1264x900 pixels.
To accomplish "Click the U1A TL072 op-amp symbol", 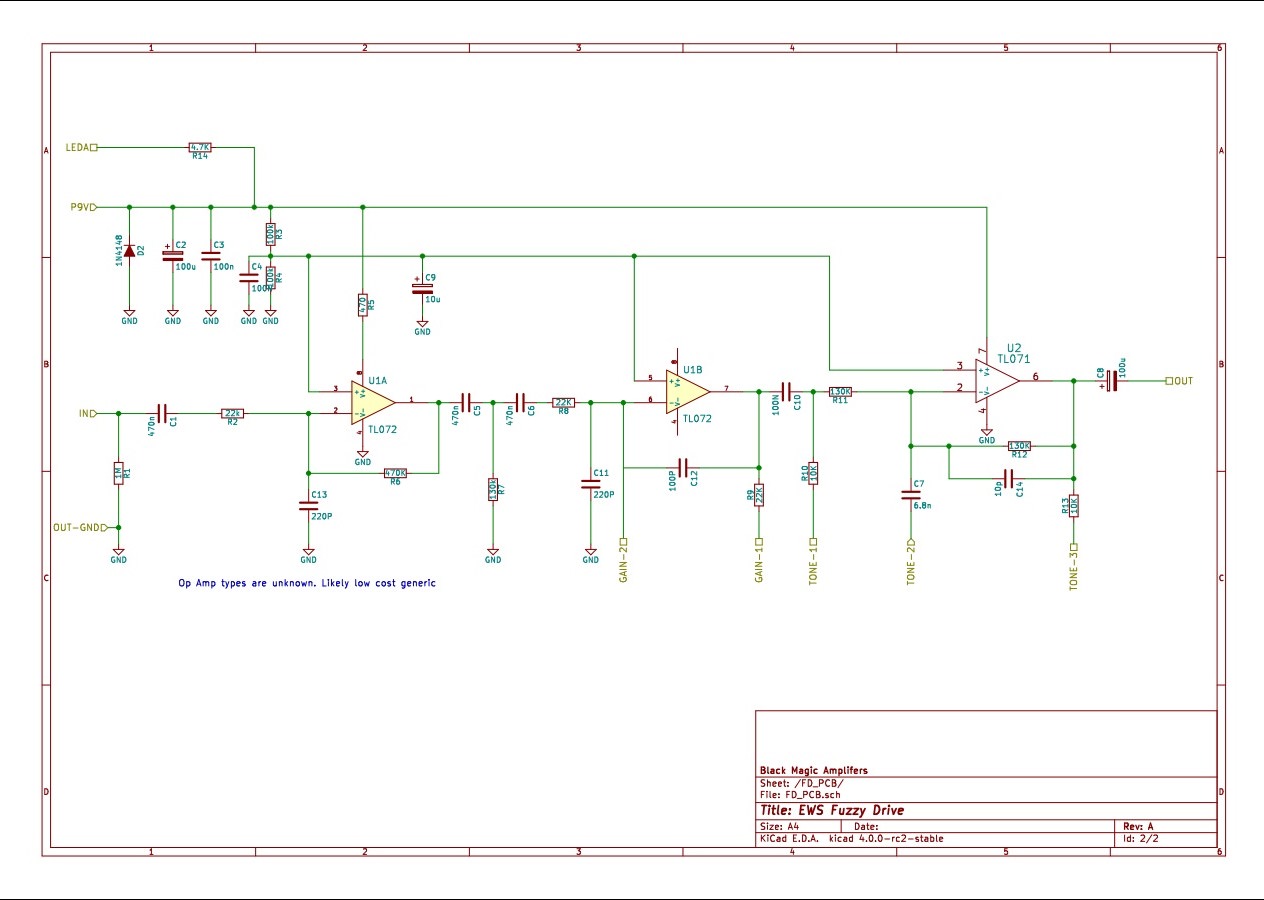I will [x=371, y=403].
